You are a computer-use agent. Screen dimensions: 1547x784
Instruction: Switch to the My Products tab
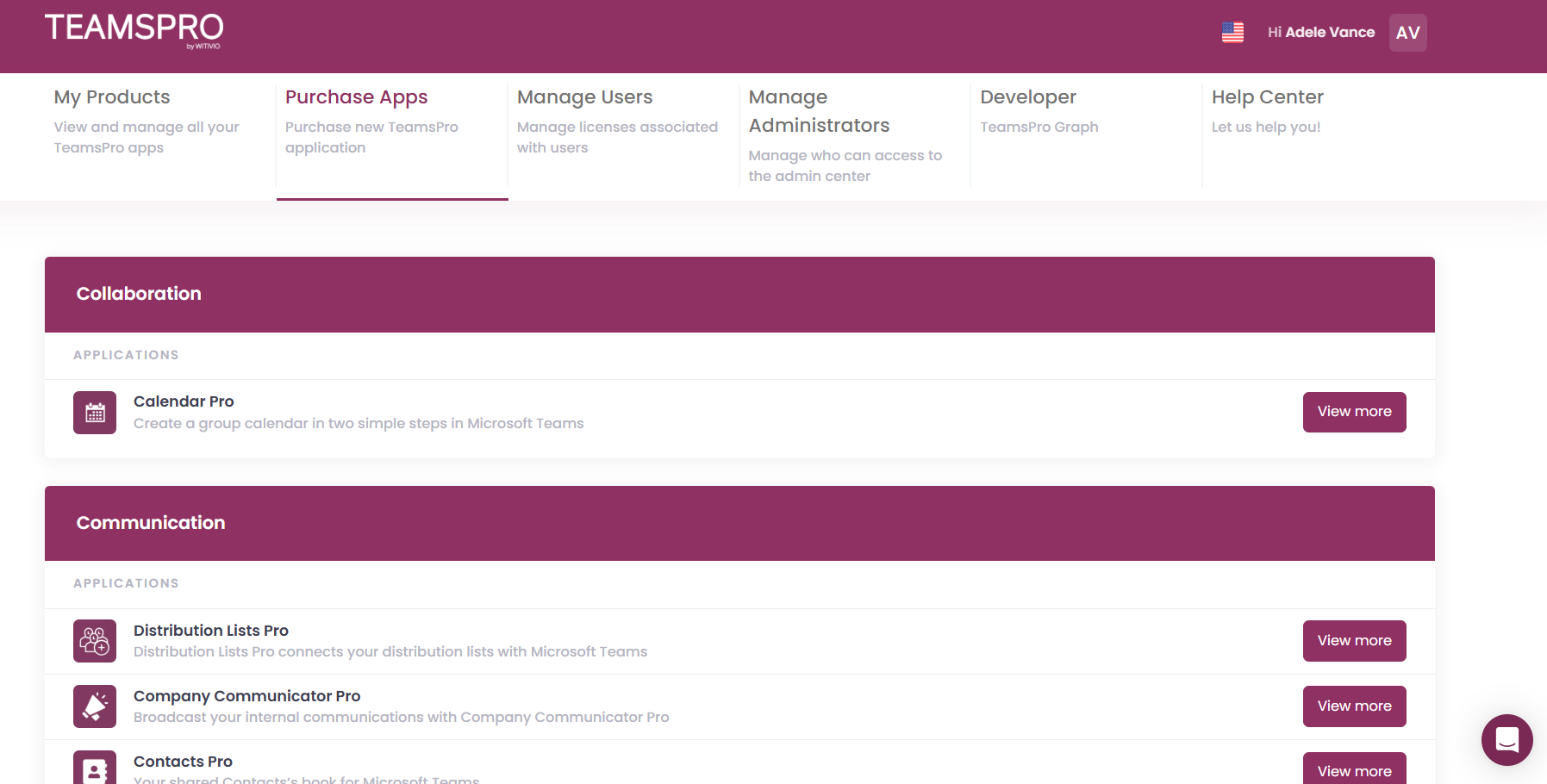(112, 97)
